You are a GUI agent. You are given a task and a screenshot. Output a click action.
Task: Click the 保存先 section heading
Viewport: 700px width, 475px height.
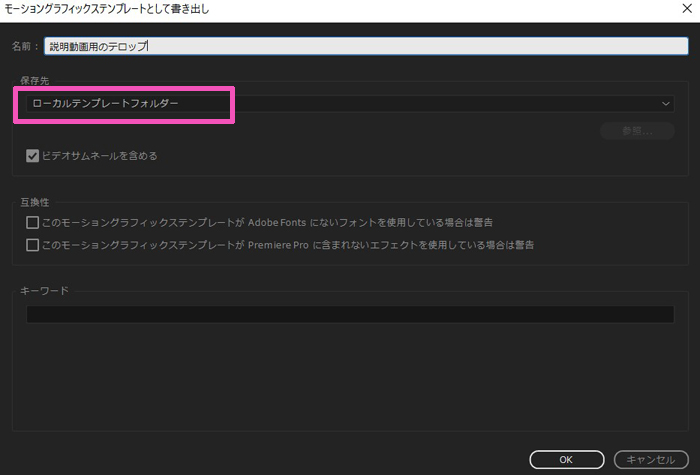tap(35, 80)
